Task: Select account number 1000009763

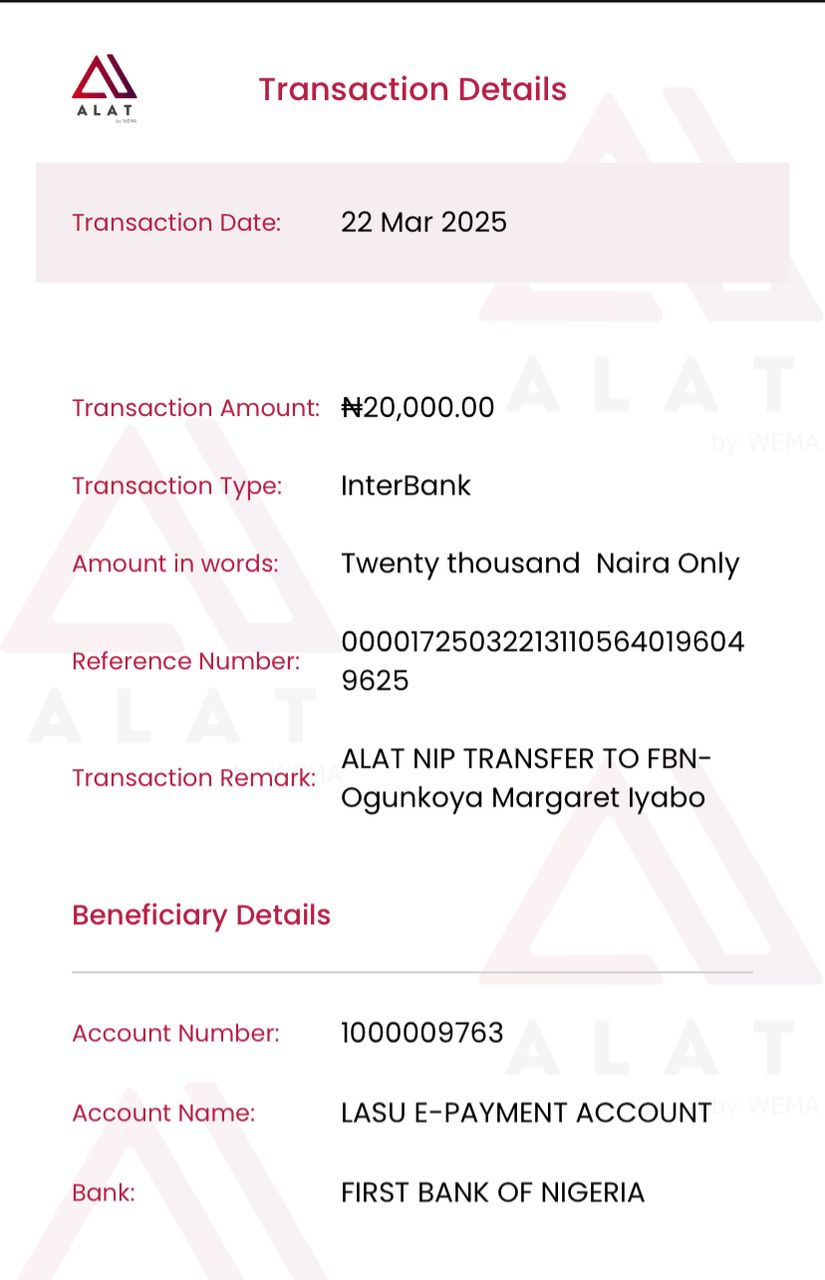Action: click(x=422, y=1033)
